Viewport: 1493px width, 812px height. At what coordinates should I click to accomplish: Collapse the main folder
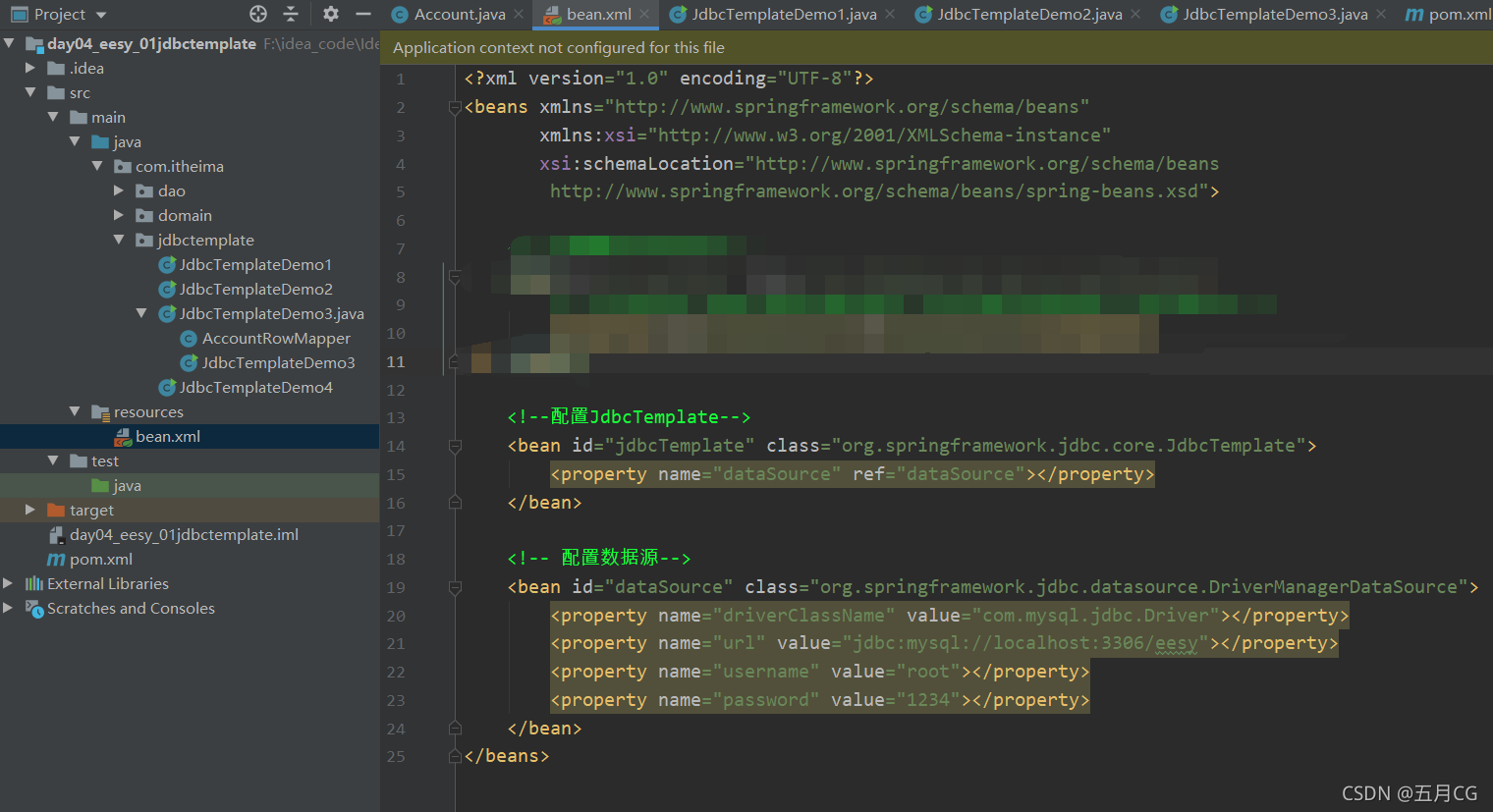point(53,117)
